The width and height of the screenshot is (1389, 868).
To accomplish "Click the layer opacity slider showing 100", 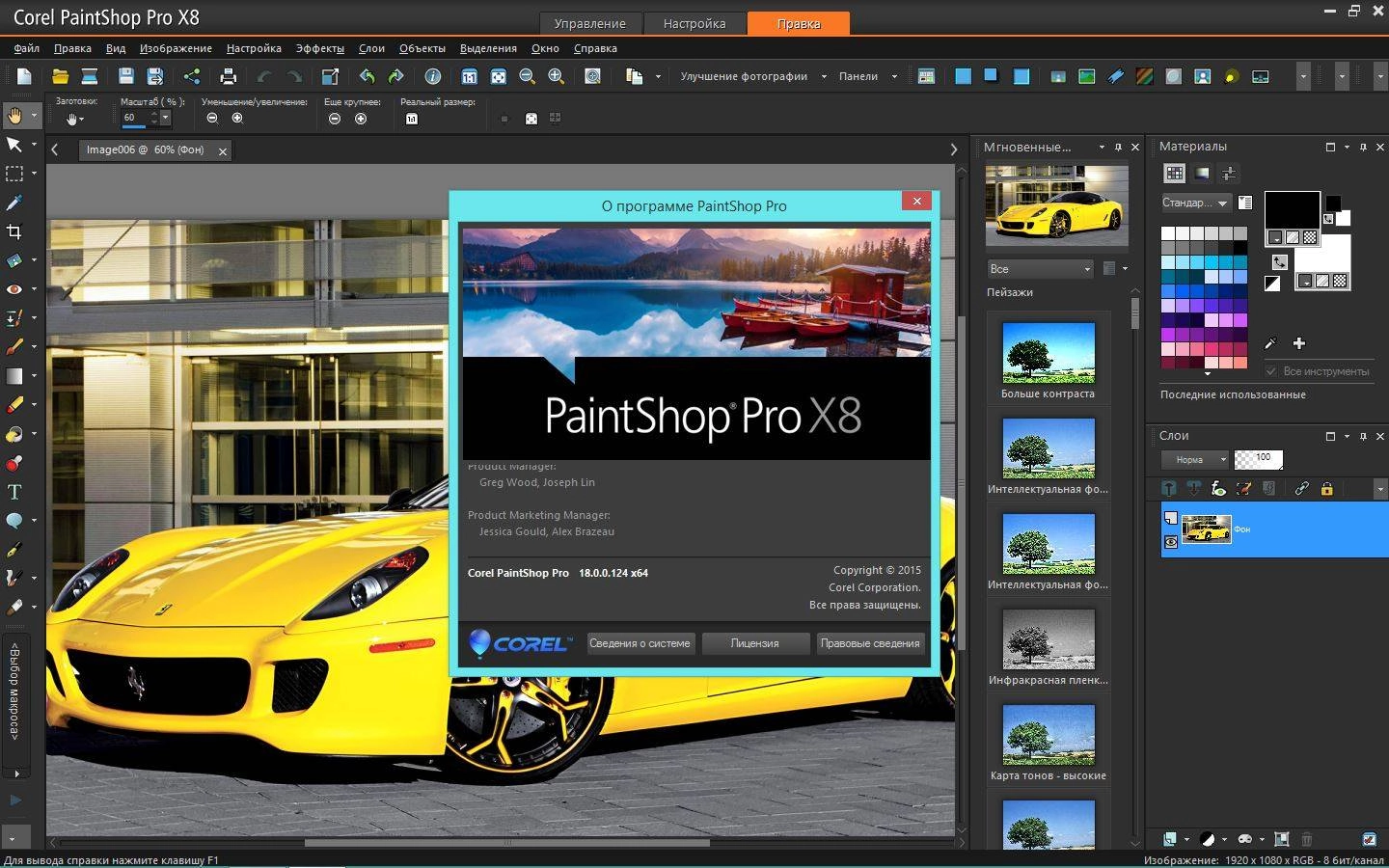I will point(1259,460).
